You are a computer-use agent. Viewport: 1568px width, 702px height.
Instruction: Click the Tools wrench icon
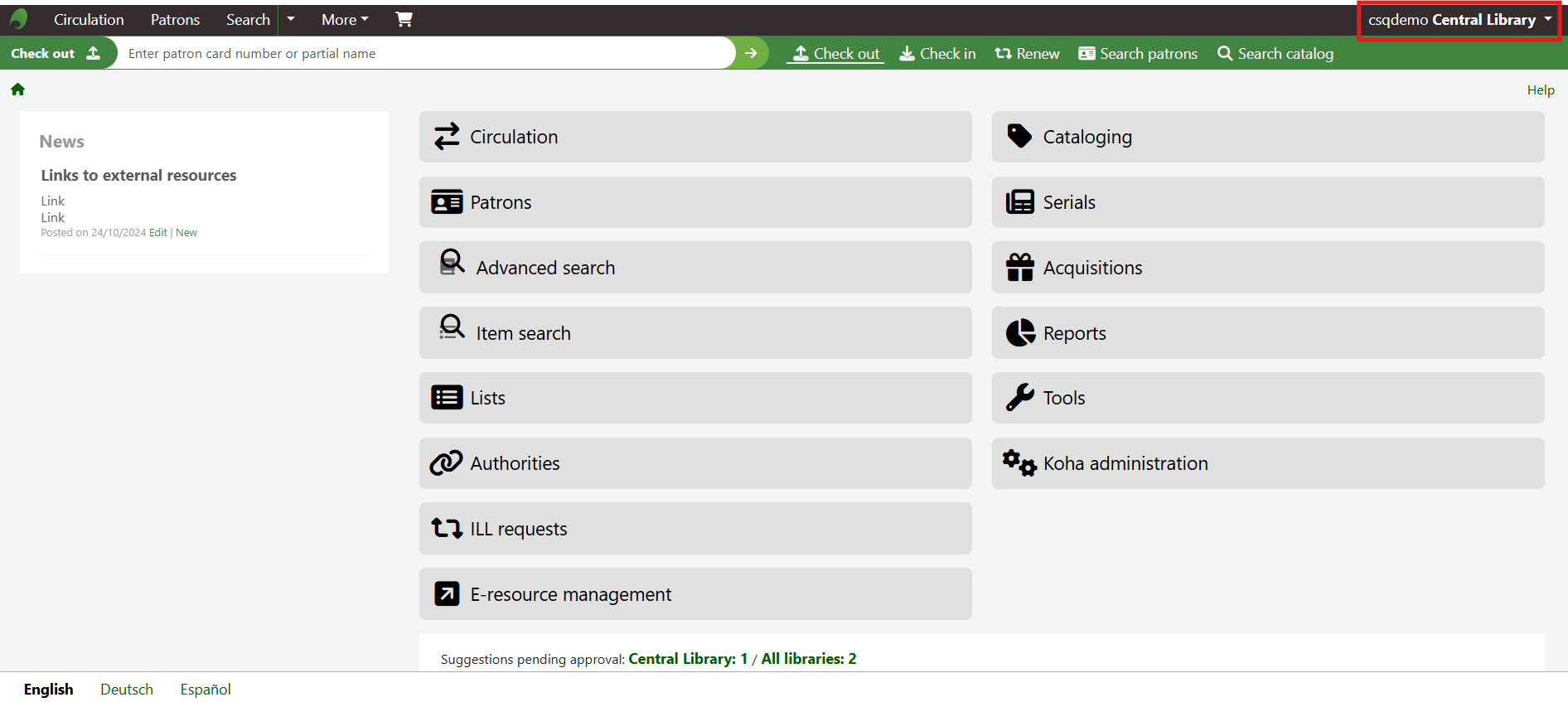point(1019,398)
